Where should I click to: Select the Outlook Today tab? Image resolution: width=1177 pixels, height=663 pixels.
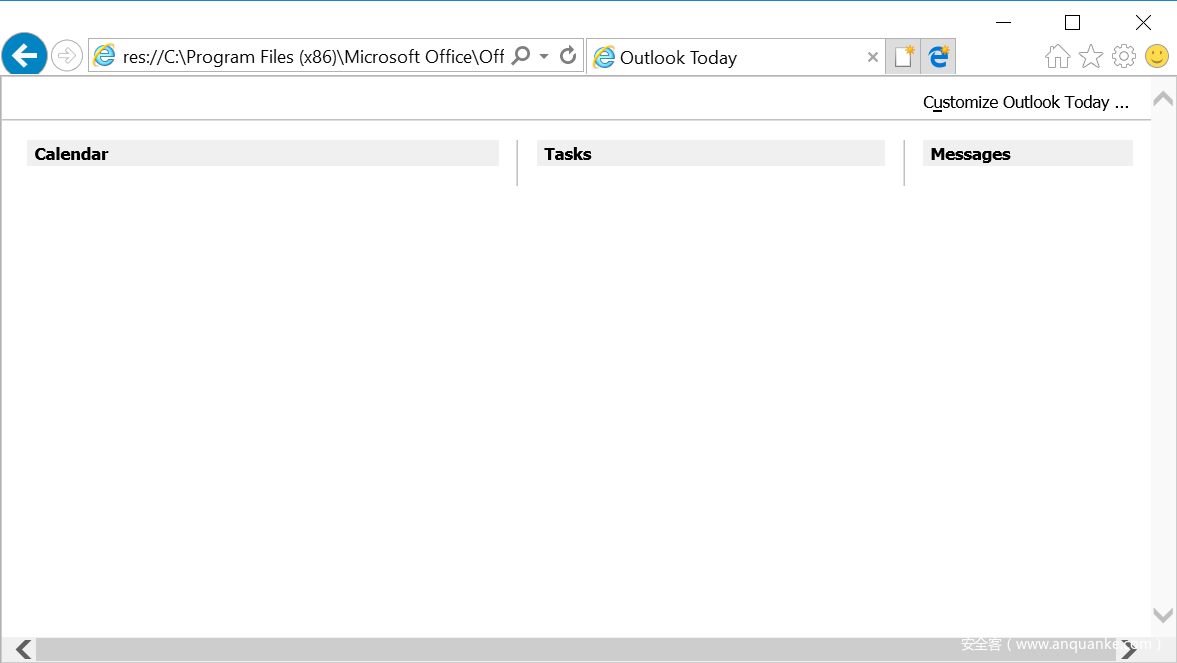point(736,57)
